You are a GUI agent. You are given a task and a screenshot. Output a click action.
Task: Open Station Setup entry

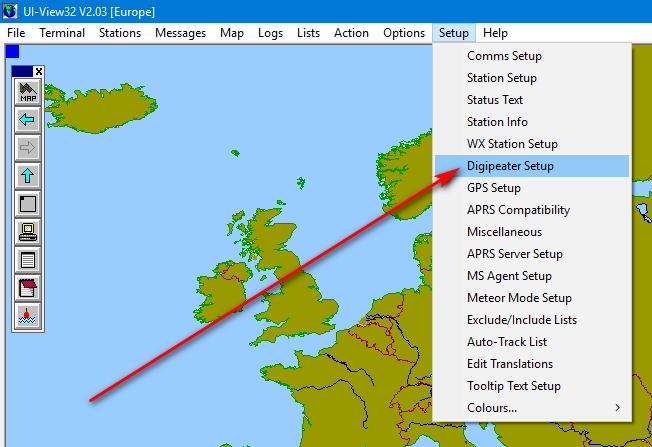[502, 78]
